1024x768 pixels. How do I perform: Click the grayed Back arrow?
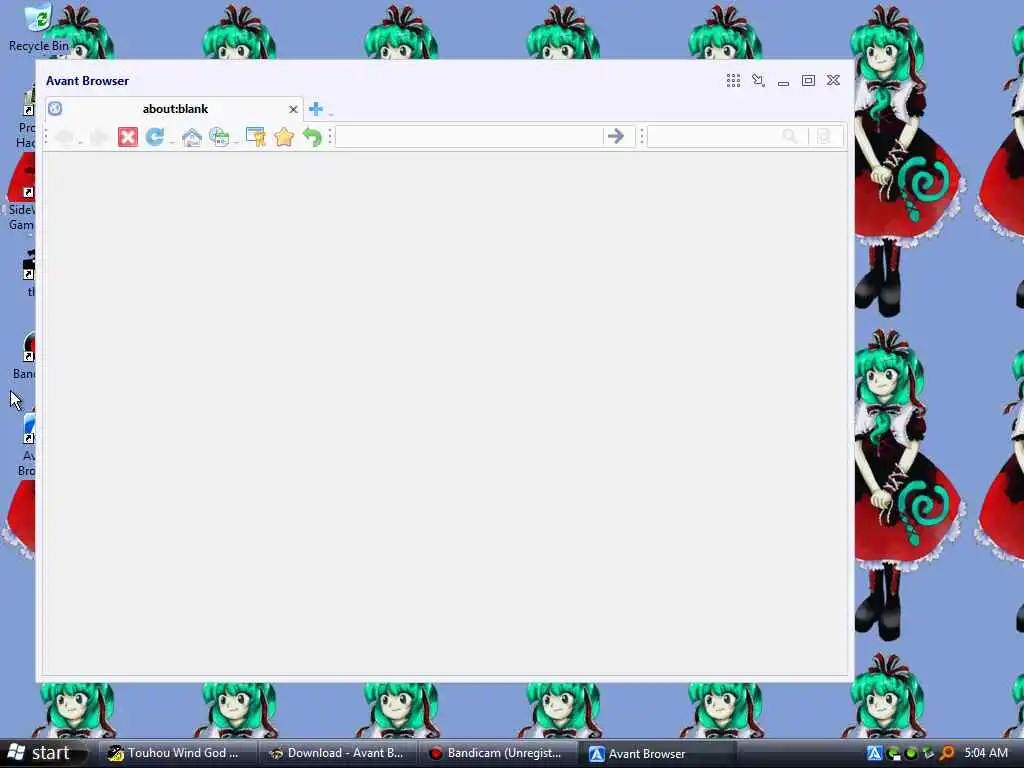click(x=65, y=137)
